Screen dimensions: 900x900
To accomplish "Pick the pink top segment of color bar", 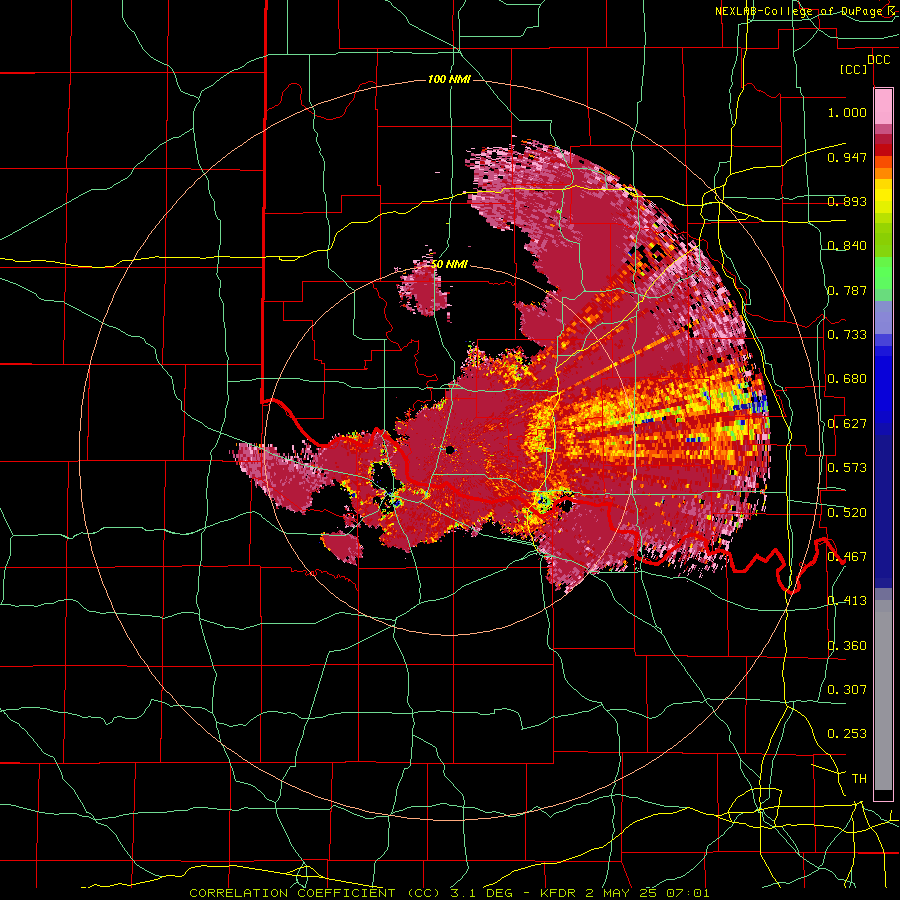I will 883,106.
